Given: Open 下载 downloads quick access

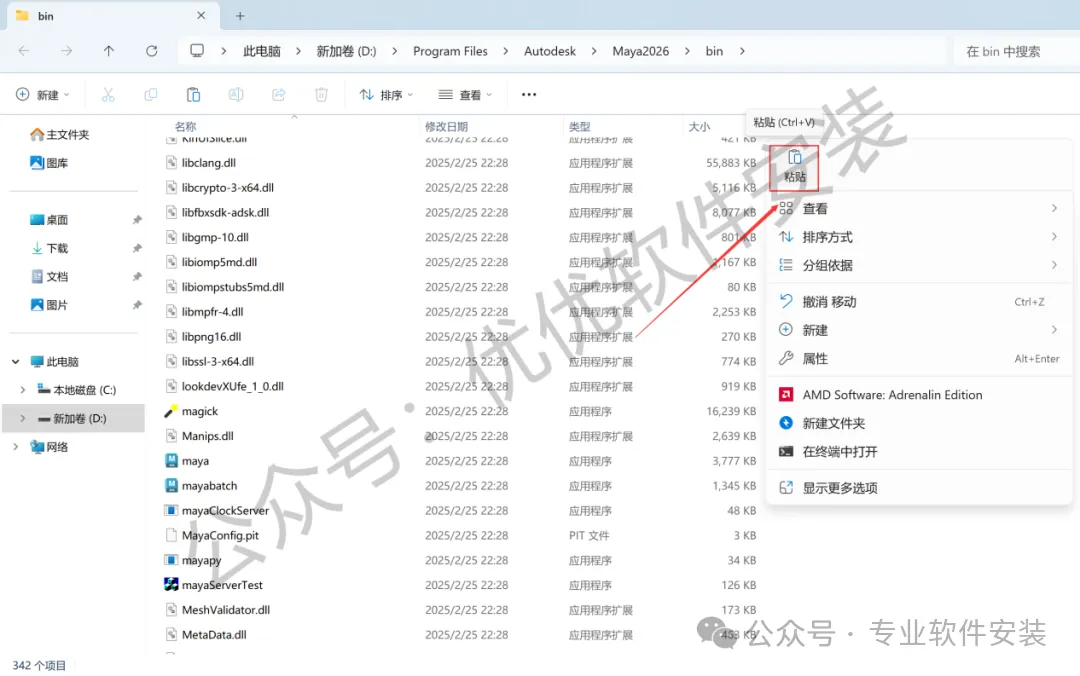Looking at the screenshot, I should (49, 248).
